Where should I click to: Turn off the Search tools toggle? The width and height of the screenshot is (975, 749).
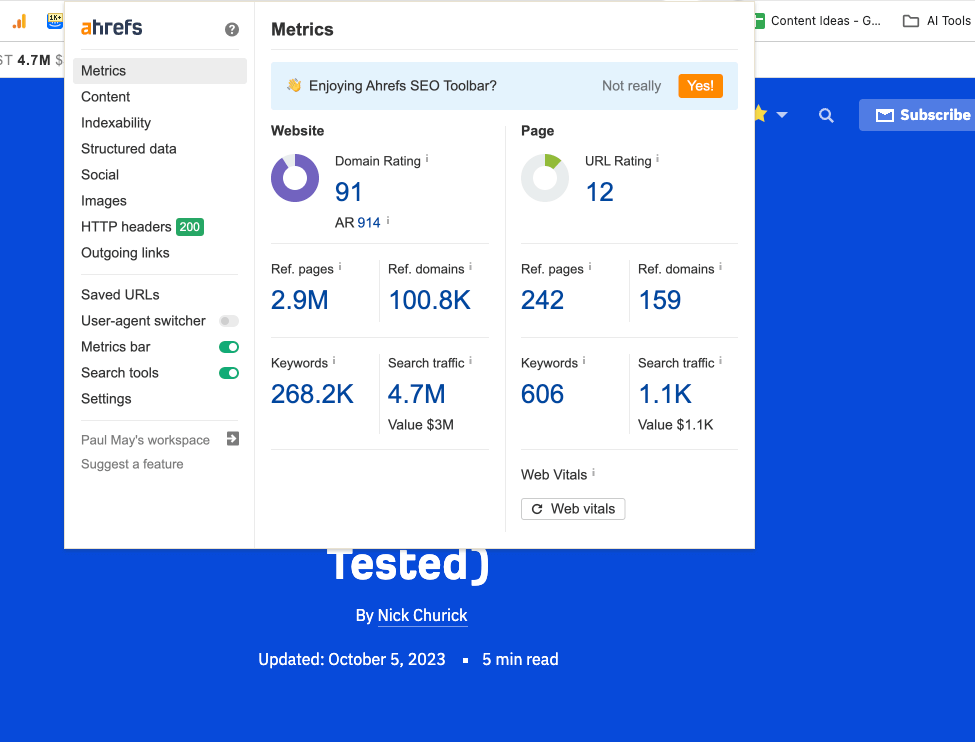pos(231,372)
